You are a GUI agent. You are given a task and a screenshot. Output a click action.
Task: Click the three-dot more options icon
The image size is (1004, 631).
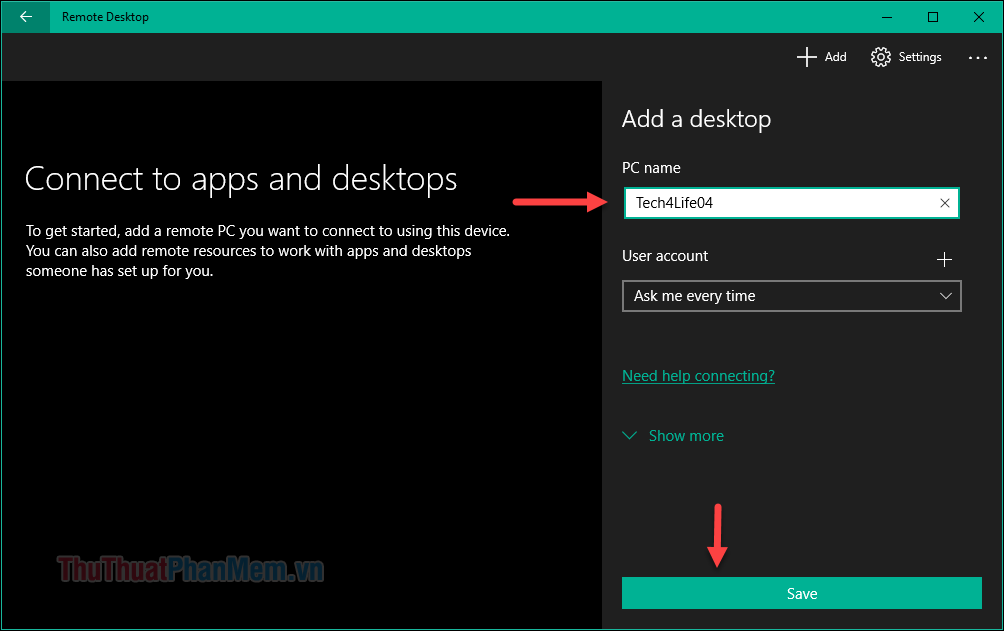(977, 57)
